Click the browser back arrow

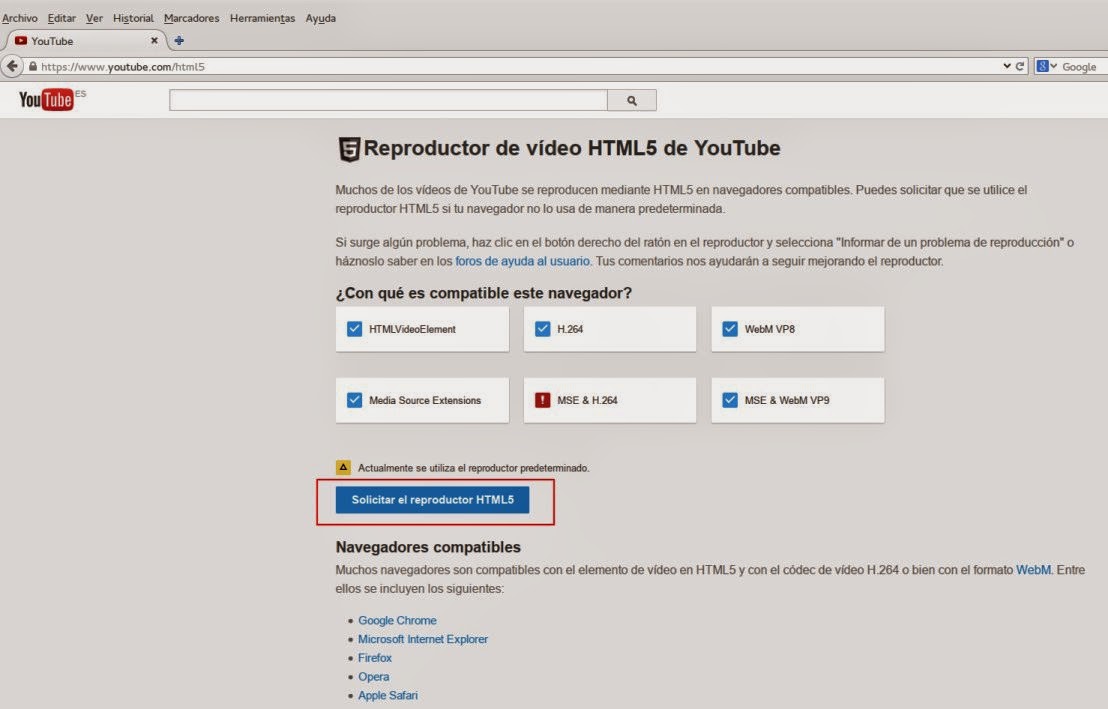click(12, 66)
